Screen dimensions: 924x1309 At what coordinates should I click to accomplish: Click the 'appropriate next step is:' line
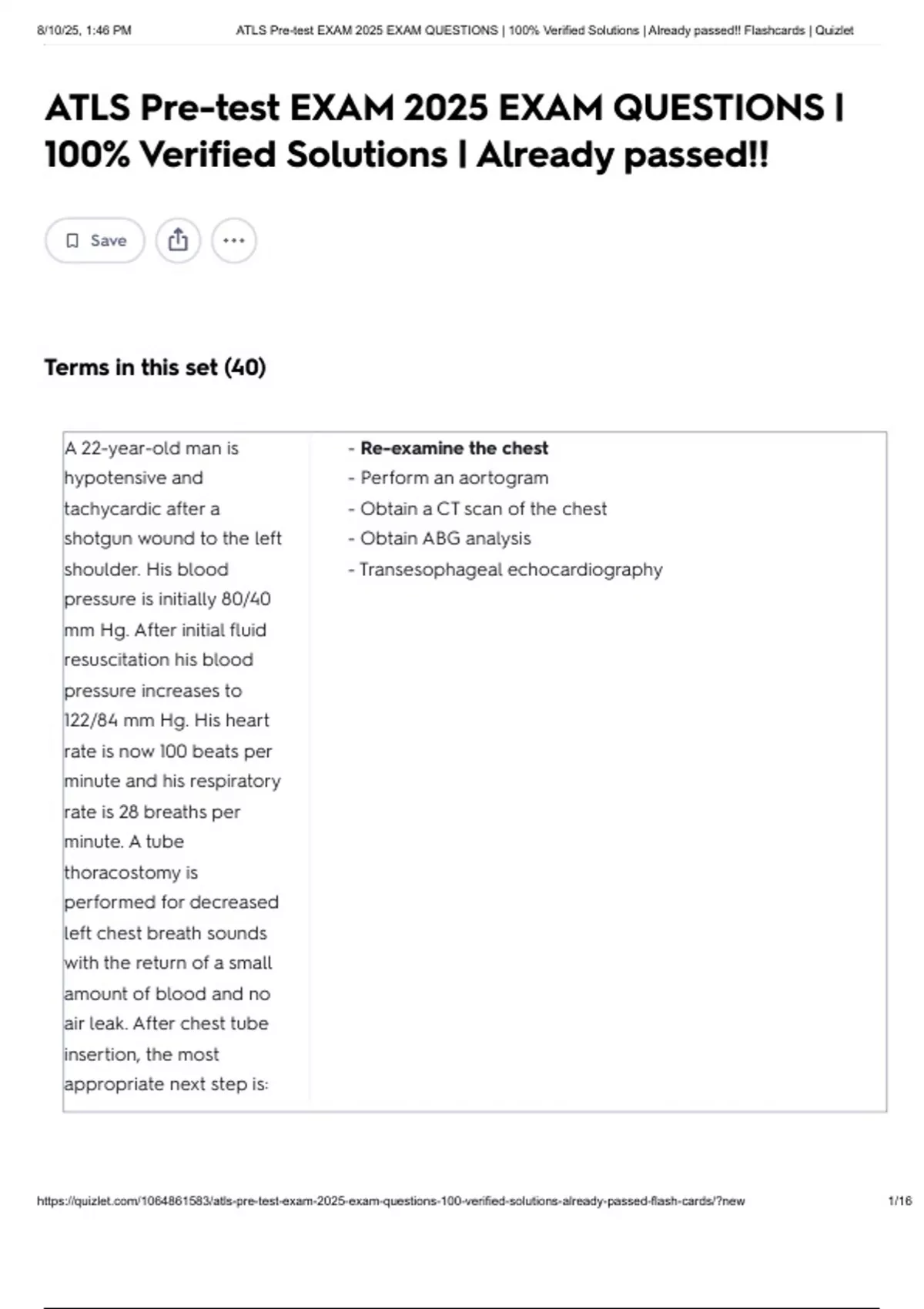tap(166, 1084)
